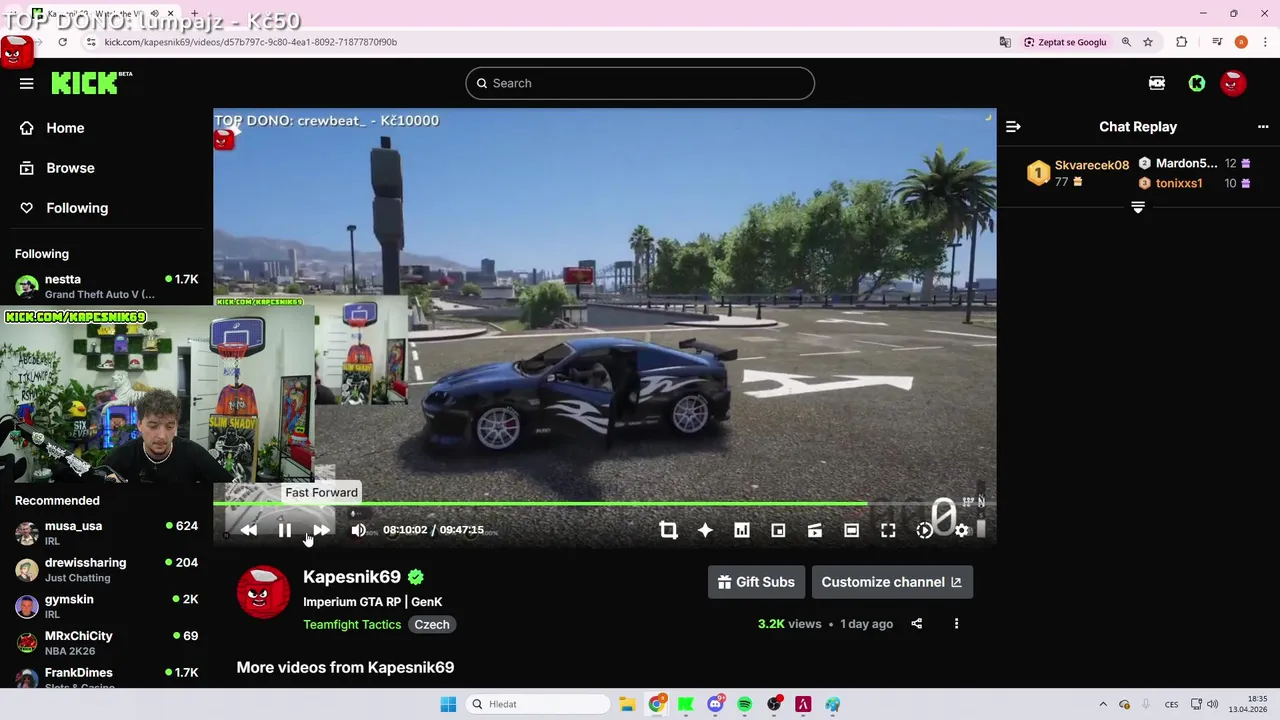Click Zeptat se Googlu button
Screen dimensions: 1280x720
(x=1065, y=42)
